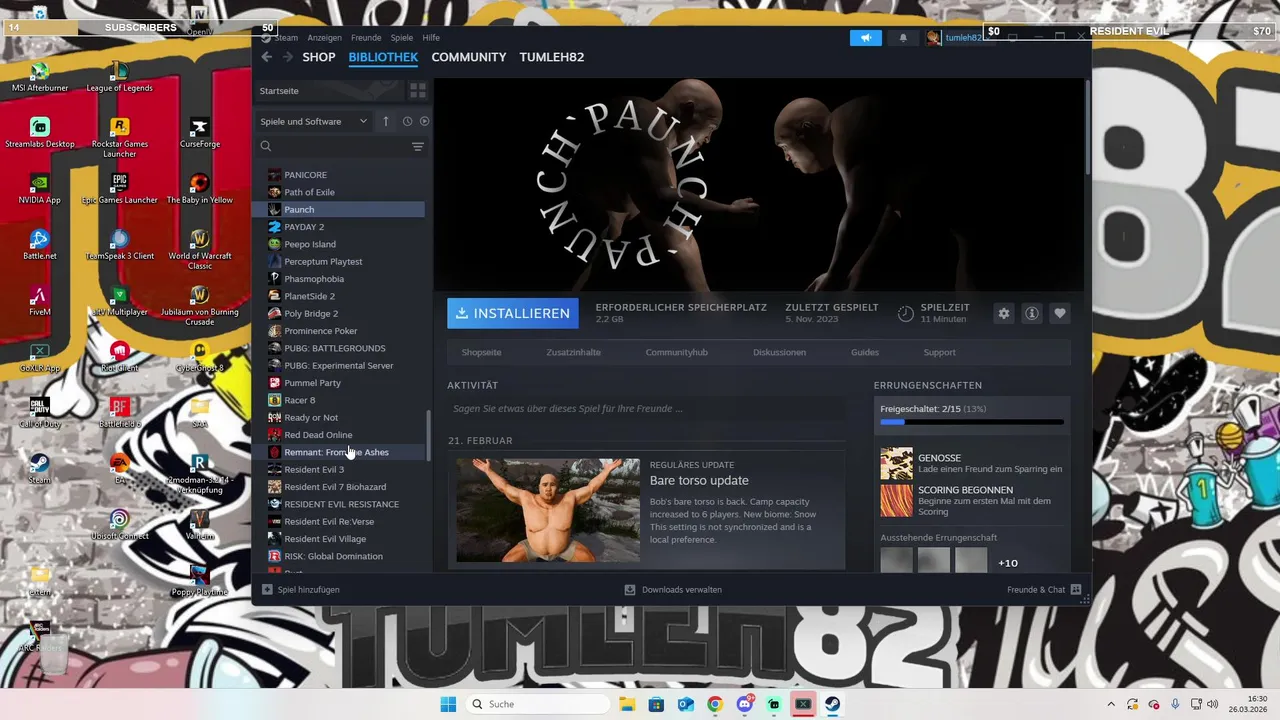Click the recent activity clock filter icon
This screenshot has height=720, width=1280.
[x=407, y=121]
